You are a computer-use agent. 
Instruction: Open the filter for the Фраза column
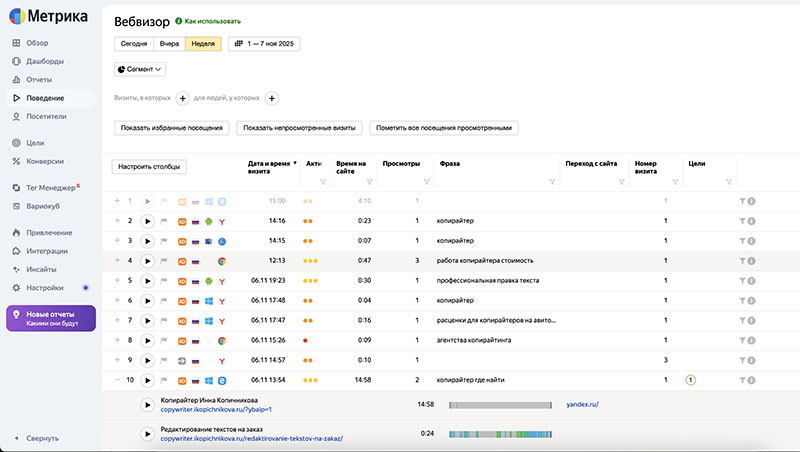(x=552, y=182)
